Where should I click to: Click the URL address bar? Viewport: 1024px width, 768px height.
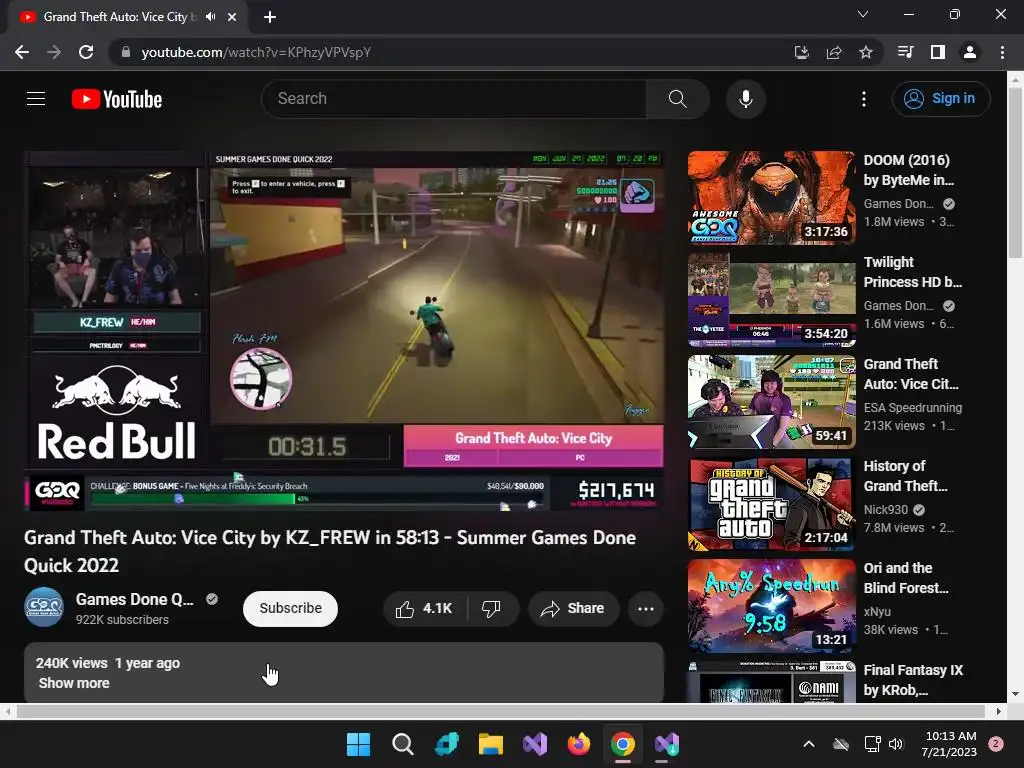click(x=451, y=52)
